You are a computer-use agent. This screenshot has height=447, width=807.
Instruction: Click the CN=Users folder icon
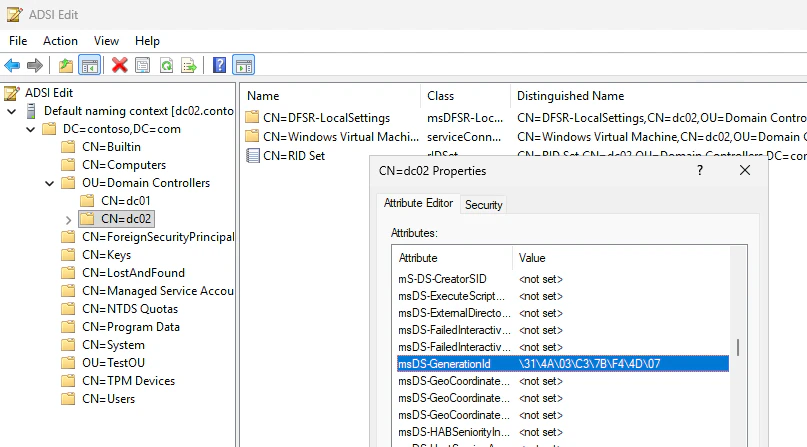(68, 399)
